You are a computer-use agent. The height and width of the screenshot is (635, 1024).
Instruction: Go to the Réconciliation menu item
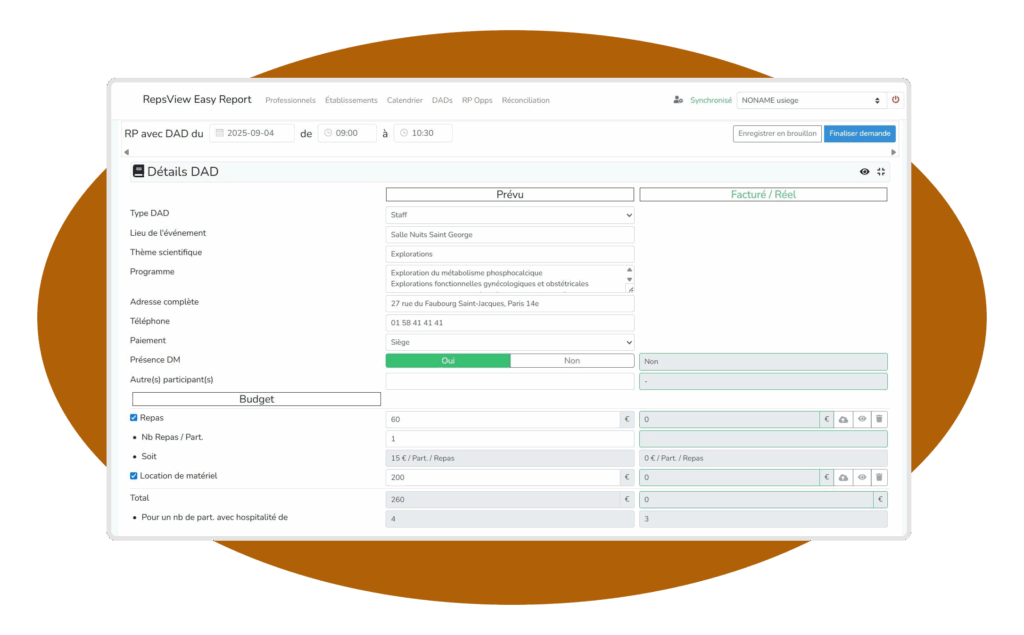coord(525,100)
